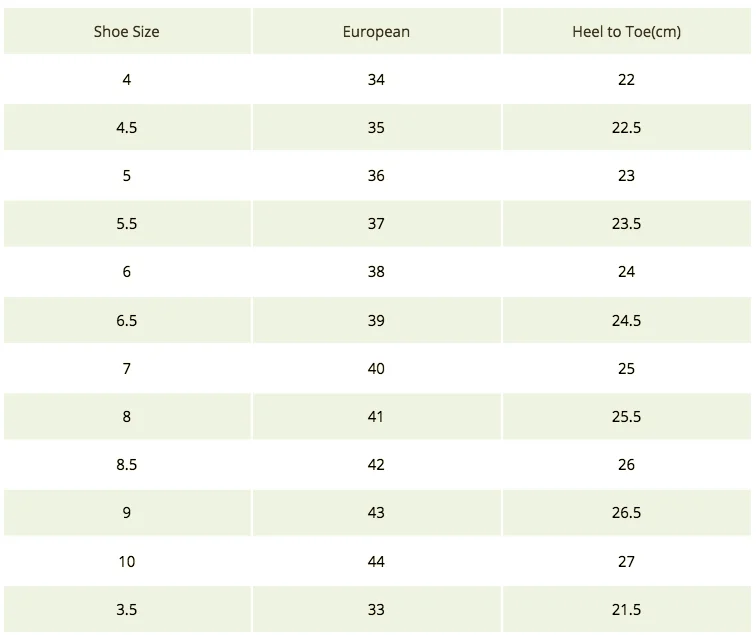Click European size 38 cell

click(377, 272)
